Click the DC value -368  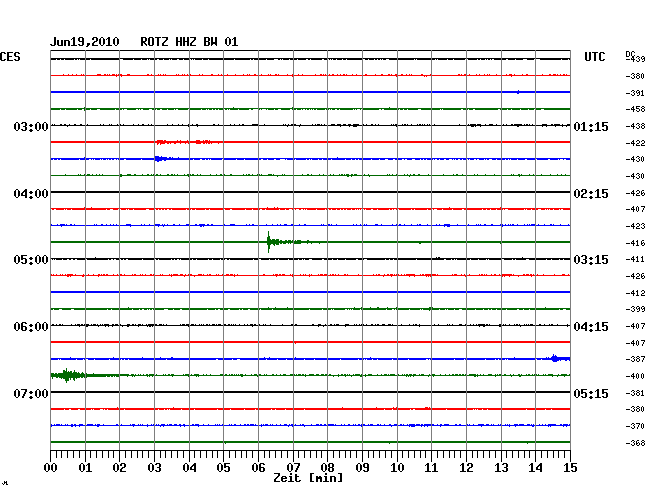tap(635, 443)
